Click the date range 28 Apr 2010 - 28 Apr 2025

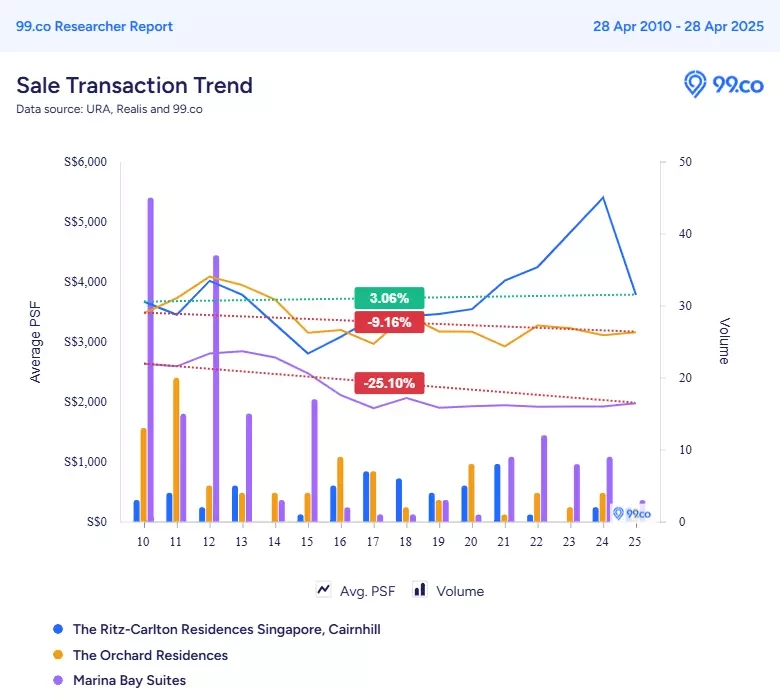[678, 26]
